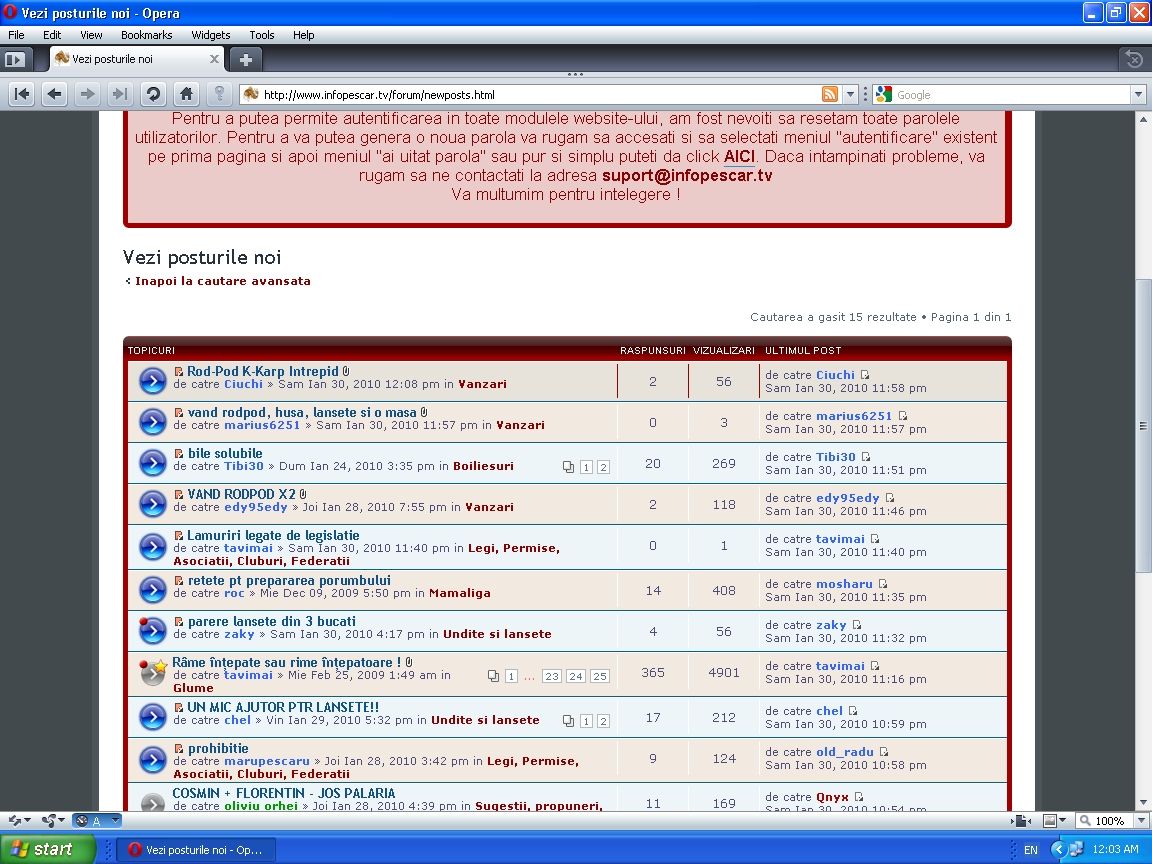
Task: Open the closed tabs trash icon
Action: tap(1133, 59)
